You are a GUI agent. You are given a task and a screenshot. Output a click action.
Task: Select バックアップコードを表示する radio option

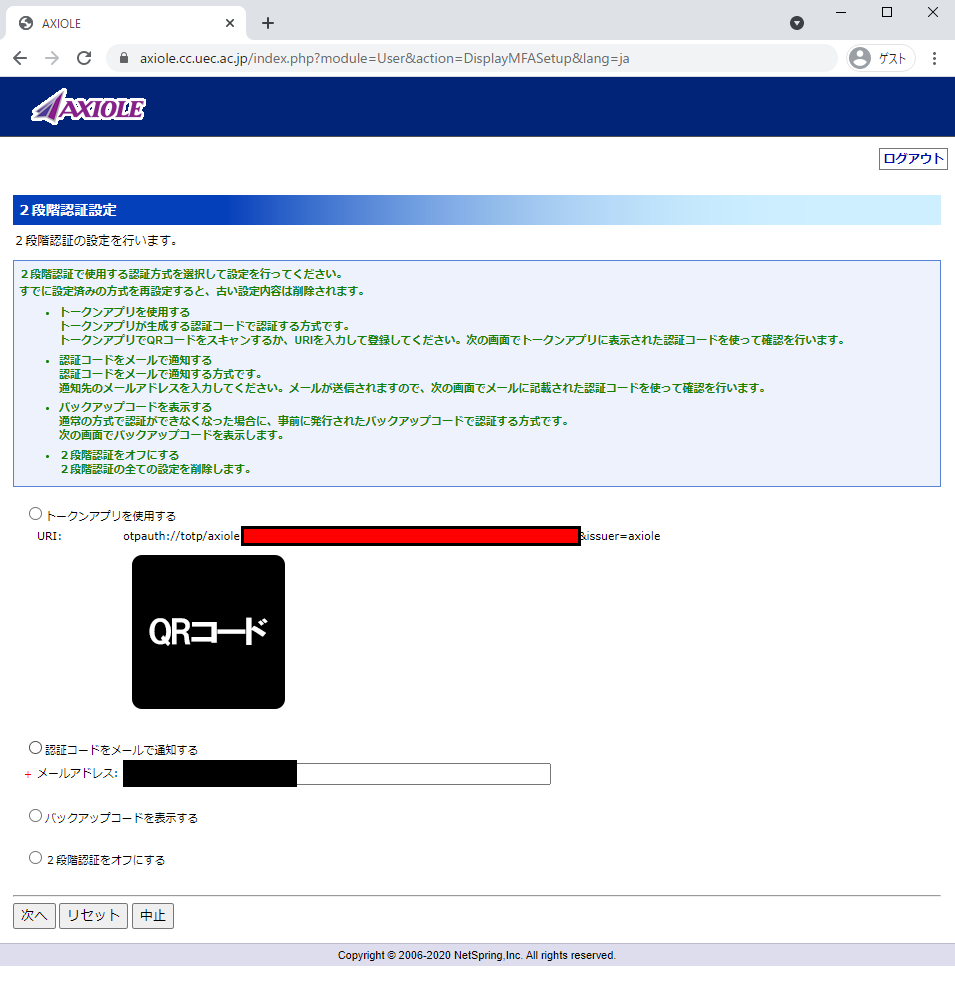coord(36,816)
